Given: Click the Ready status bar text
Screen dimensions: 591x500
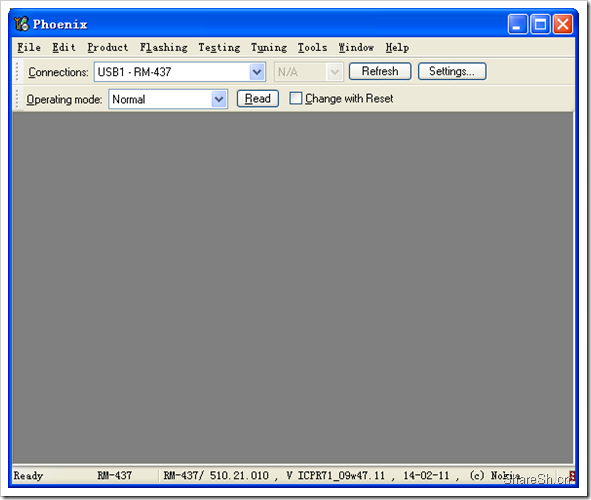Looking at the screenshot, I should 28,476.
